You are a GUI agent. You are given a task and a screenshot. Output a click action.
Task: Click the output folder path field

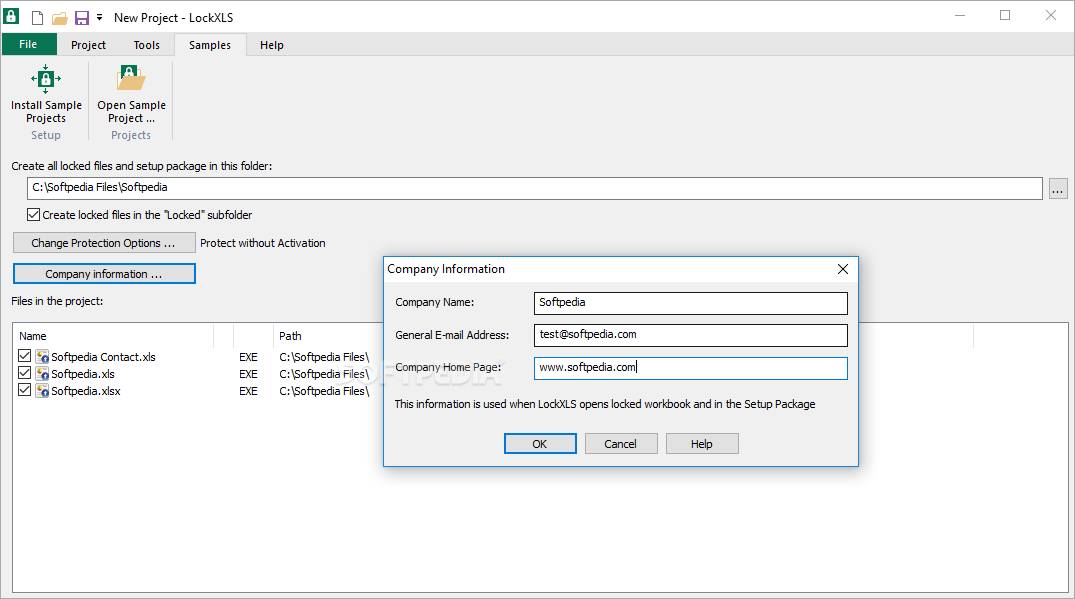click(x=535, y=188)
